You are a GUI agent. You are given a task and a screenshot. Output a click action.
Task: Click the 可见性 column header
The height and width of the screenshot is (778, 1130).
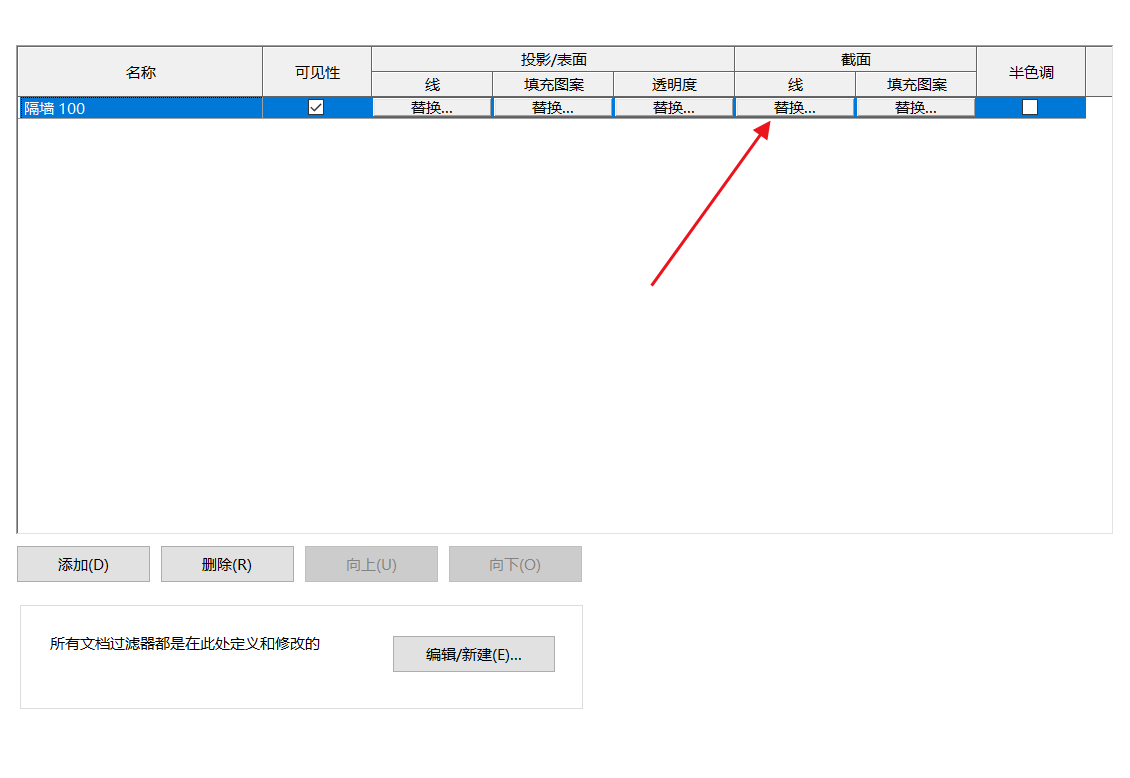[317, 72]
